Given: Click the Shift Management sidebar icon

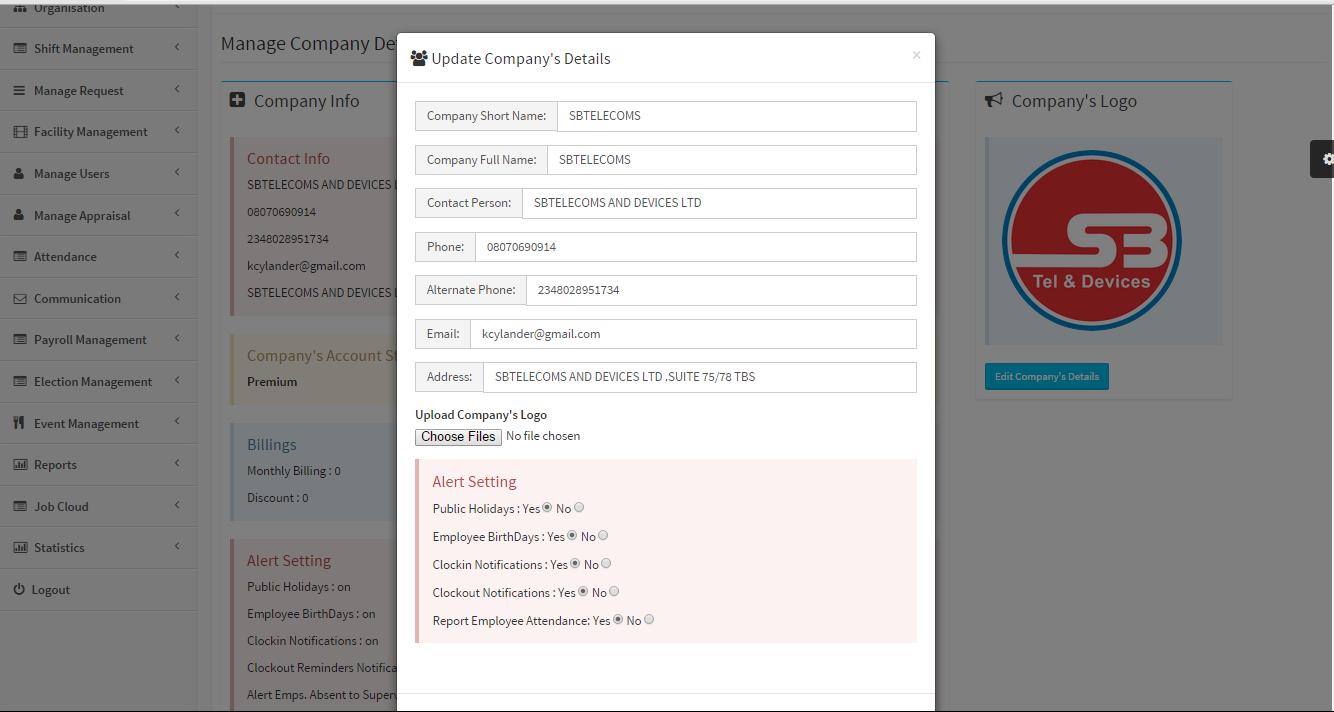Looking at the screenshot, I should [x=20, y=49].
